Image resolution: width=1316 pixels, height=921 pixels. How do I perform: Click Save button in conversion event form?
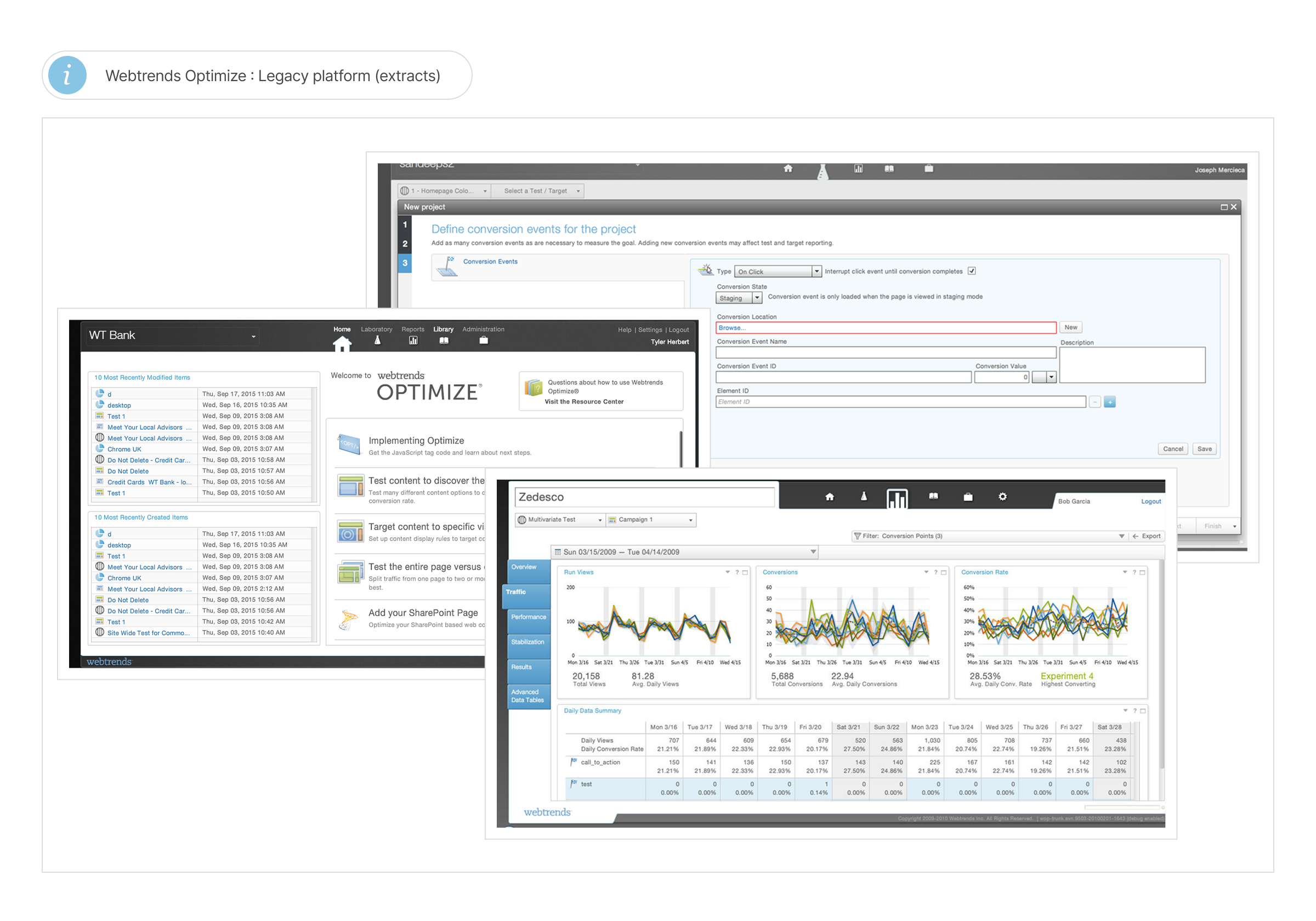click(x=1204, y=450)
